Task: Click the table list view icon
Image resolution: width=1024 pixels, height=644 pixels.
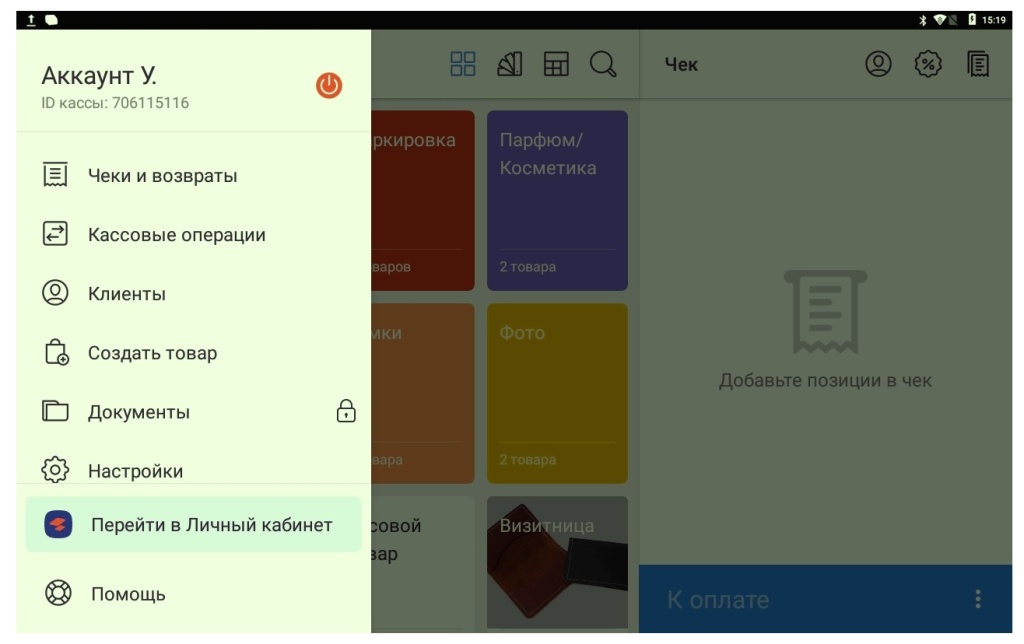Action: click(x=556, y=65)
